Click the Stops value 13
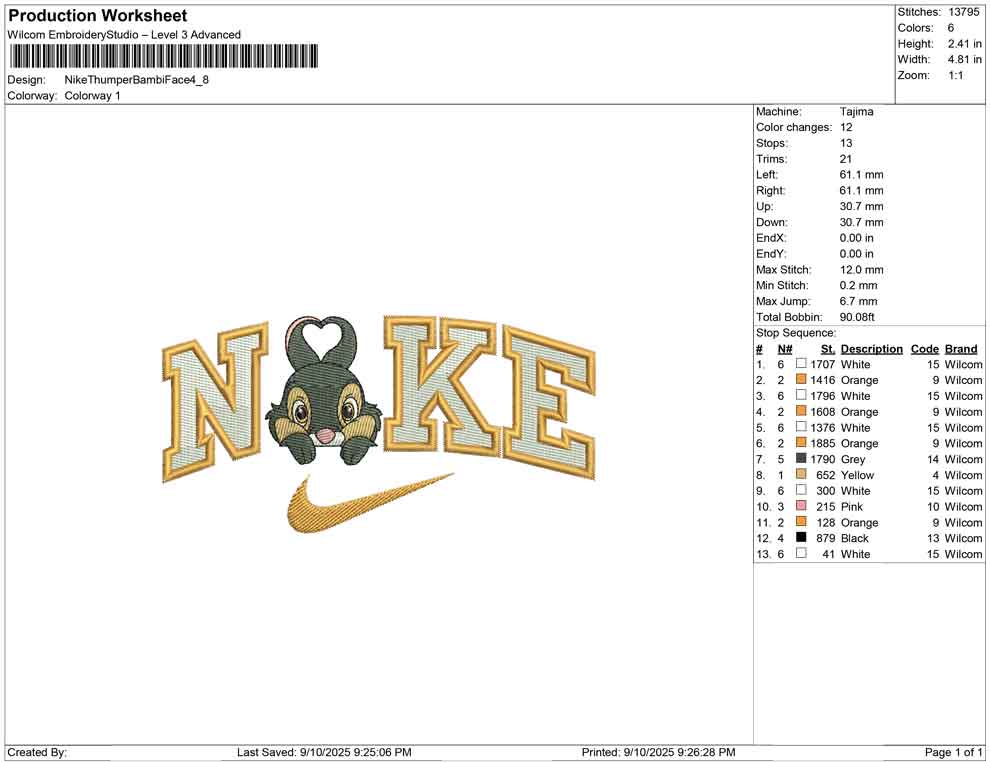Screen dimensions: 990x762 846,143
